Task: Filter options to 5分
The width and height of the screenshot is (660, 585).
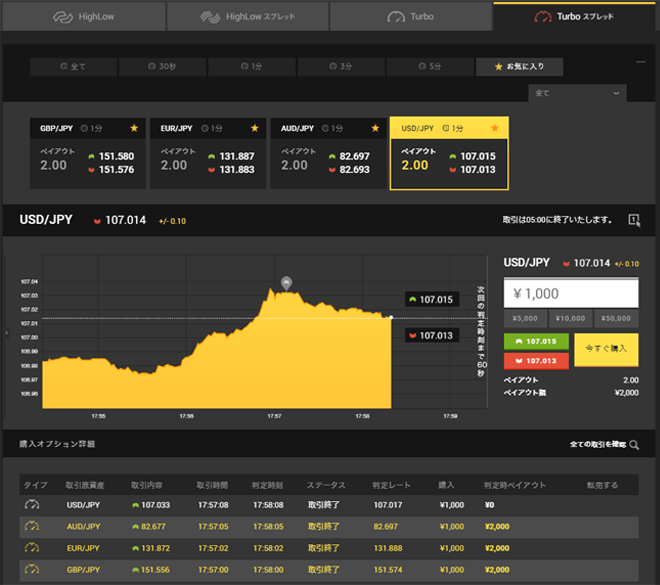Action: click(x=430, y=66)
